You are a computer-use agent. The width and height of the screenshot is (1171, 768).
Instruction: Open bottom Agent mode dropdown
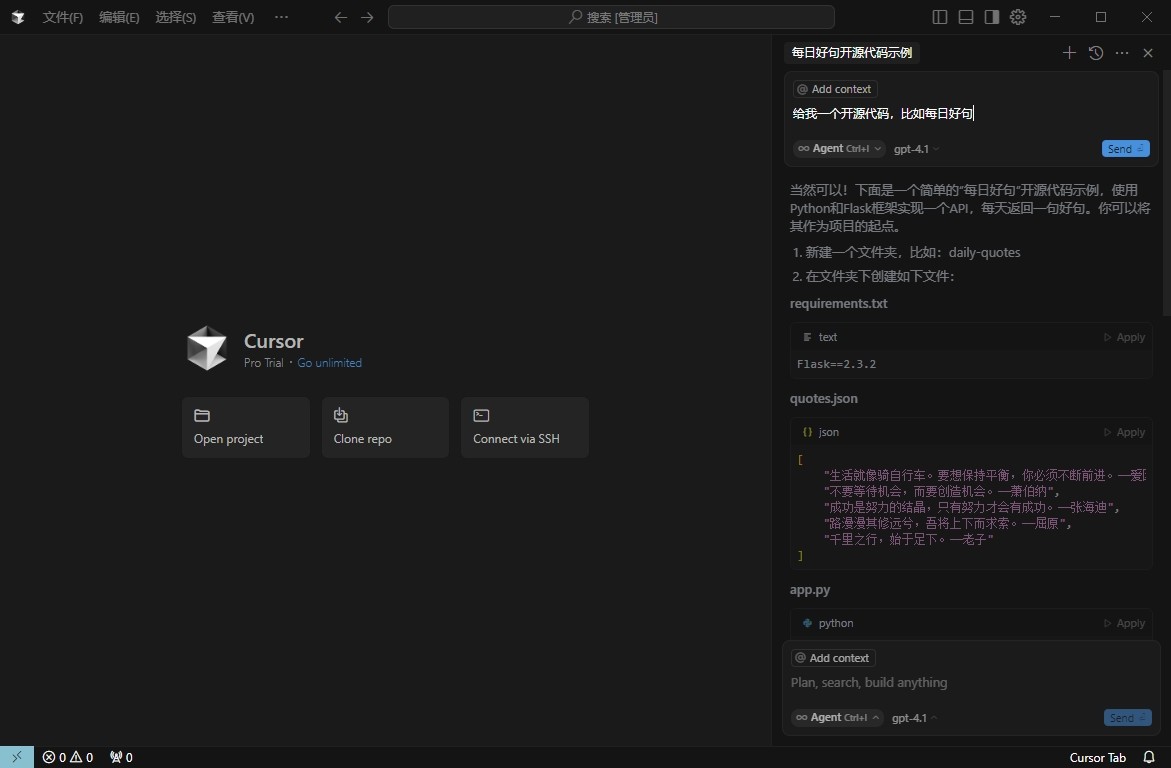pos(836,718)
